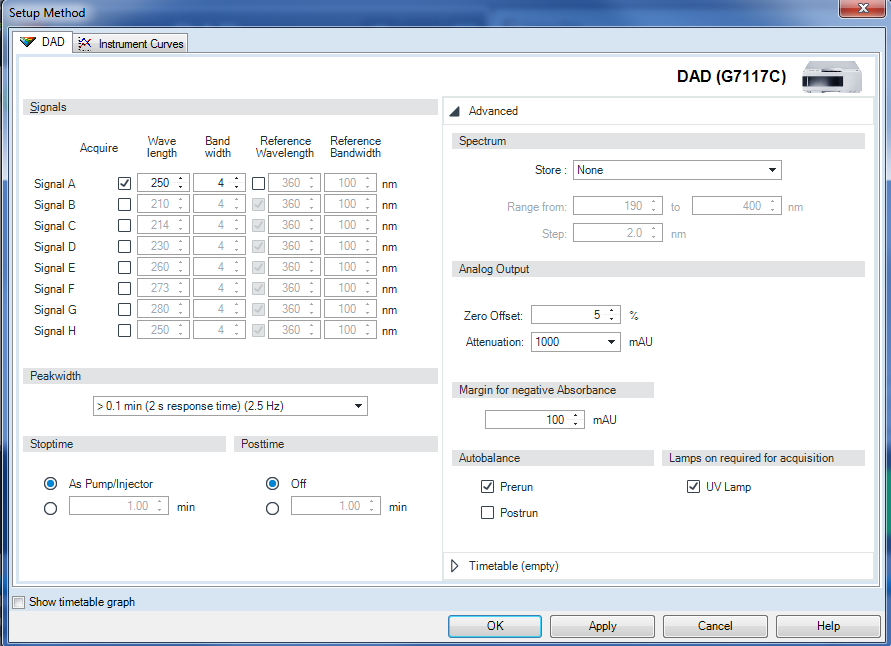Screen dimensions: 891x646
Task: Select the DAD tab
Action: click(x=45, y=43)
